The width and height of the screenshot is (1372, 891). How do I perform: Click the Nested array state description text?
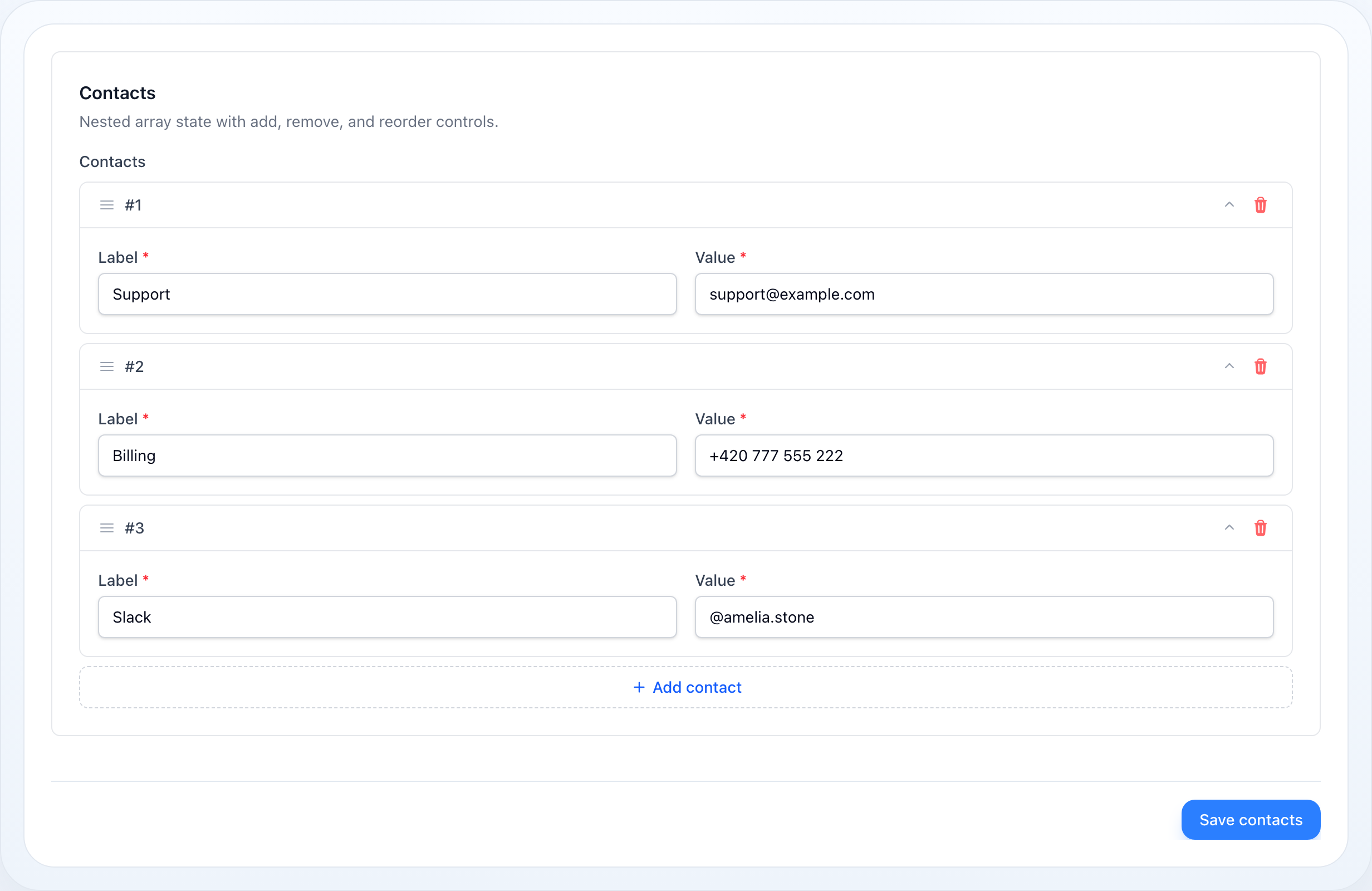click(x=289, y=122)
